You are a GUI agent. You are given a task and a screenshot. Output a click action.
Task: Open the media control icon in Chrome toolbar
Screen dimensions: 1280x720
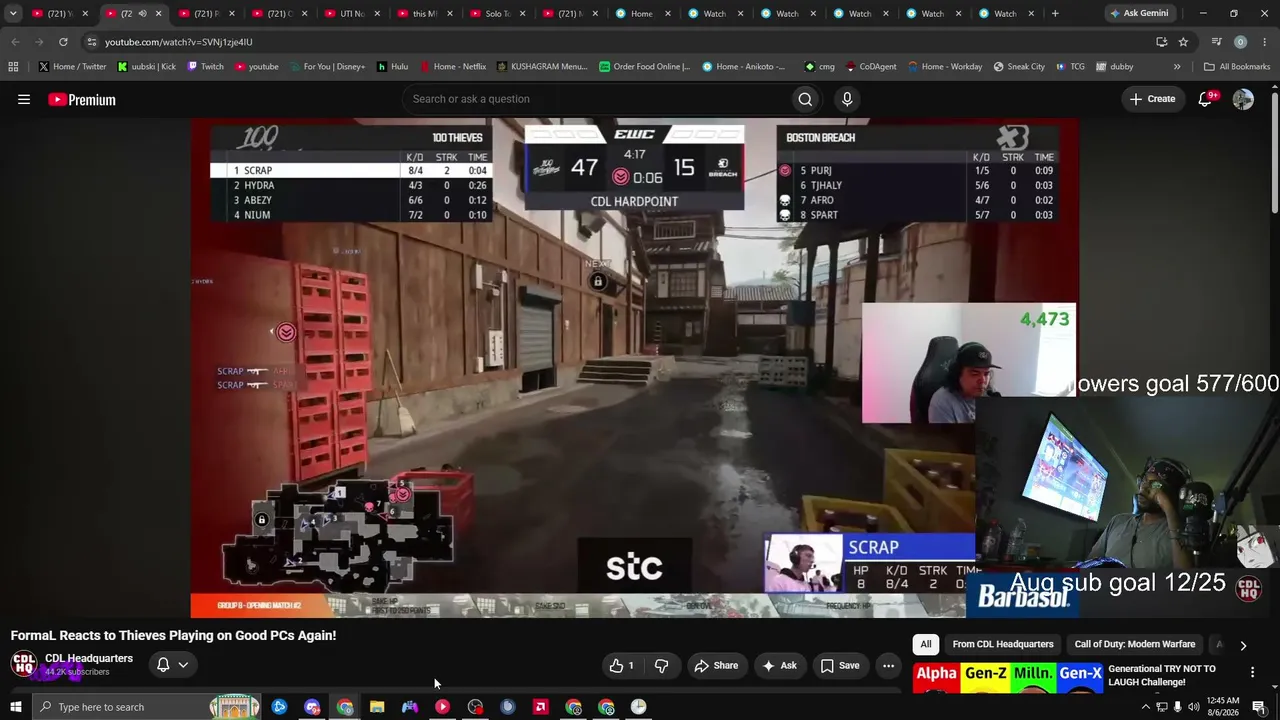click(x=1216, y=42)
